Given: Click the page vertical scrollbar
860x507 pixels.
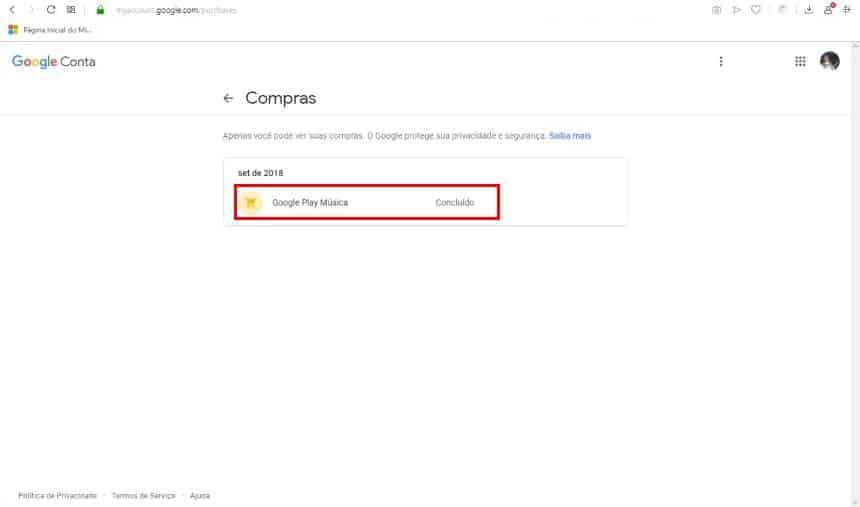Looking at the screenshot, I should tap(856, 274).
